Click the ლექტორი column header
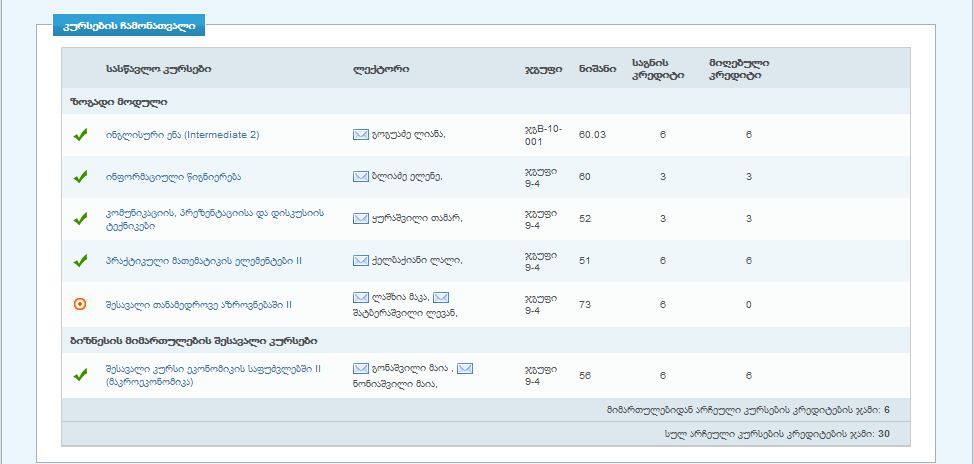974x464 pixels. pyautogui.click(x=381, y=69)
